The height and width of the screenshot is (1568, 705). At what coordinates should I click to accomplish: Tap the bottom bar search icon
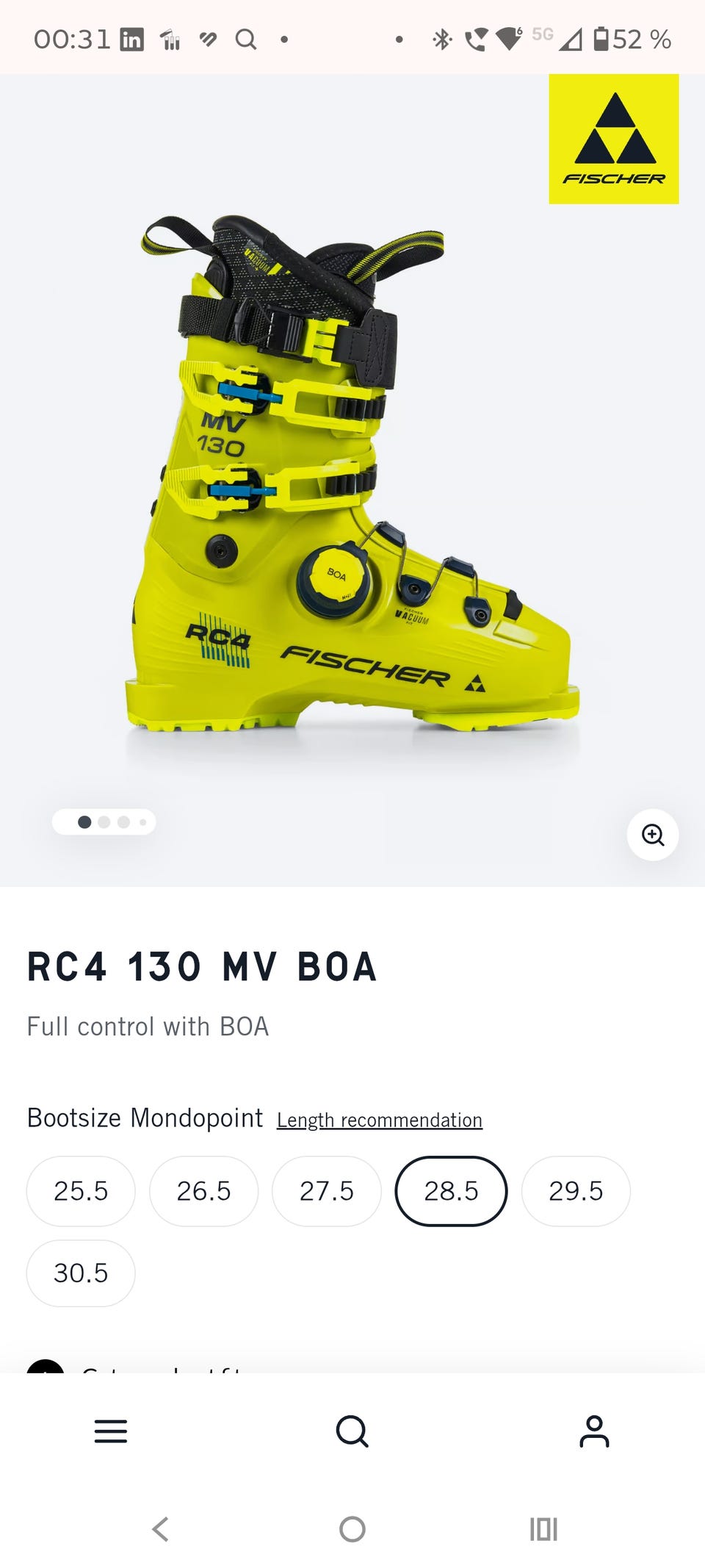352,1431
